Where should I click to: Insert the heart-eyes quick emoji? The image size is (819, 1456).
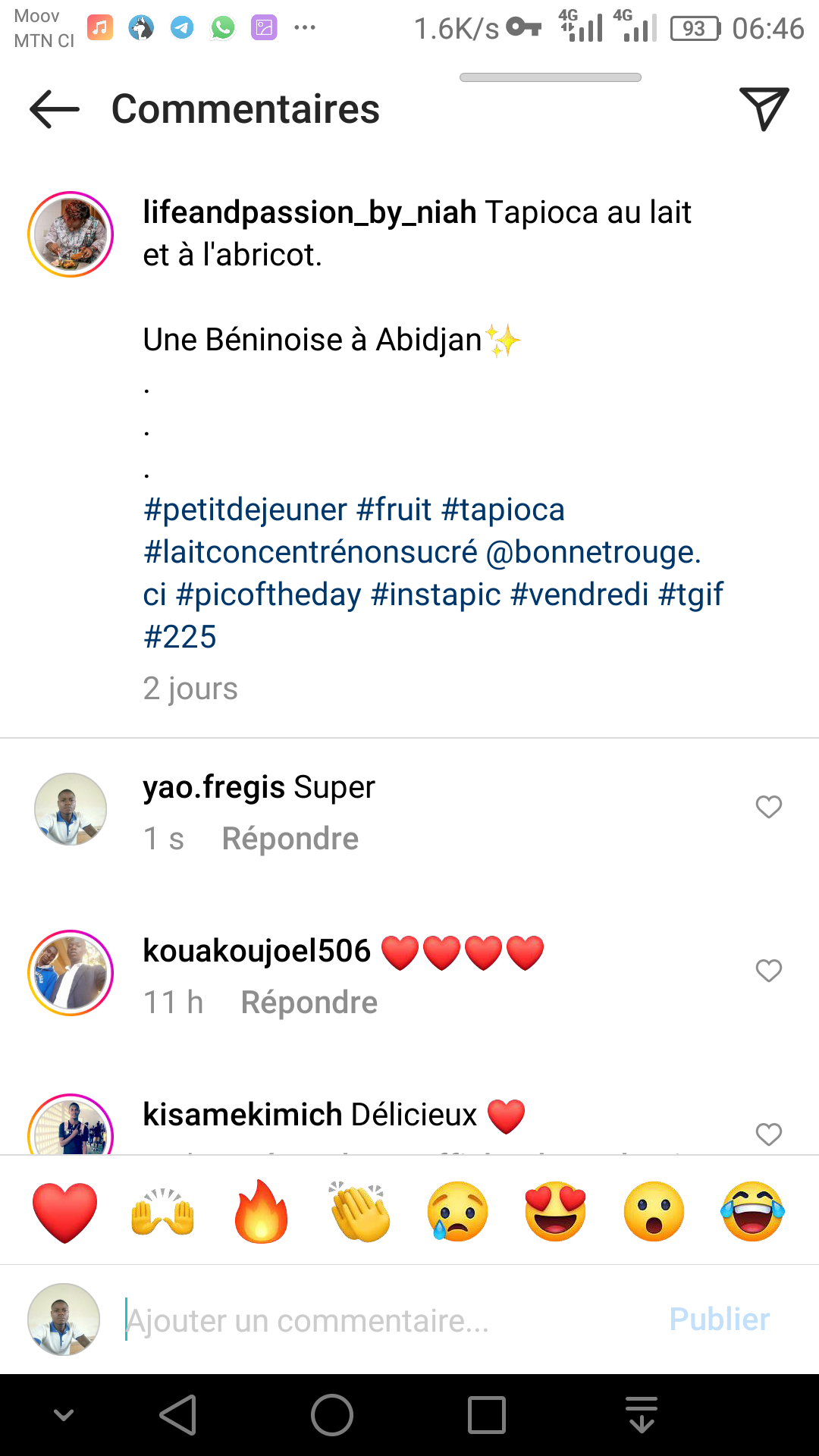pos(556,1211)
